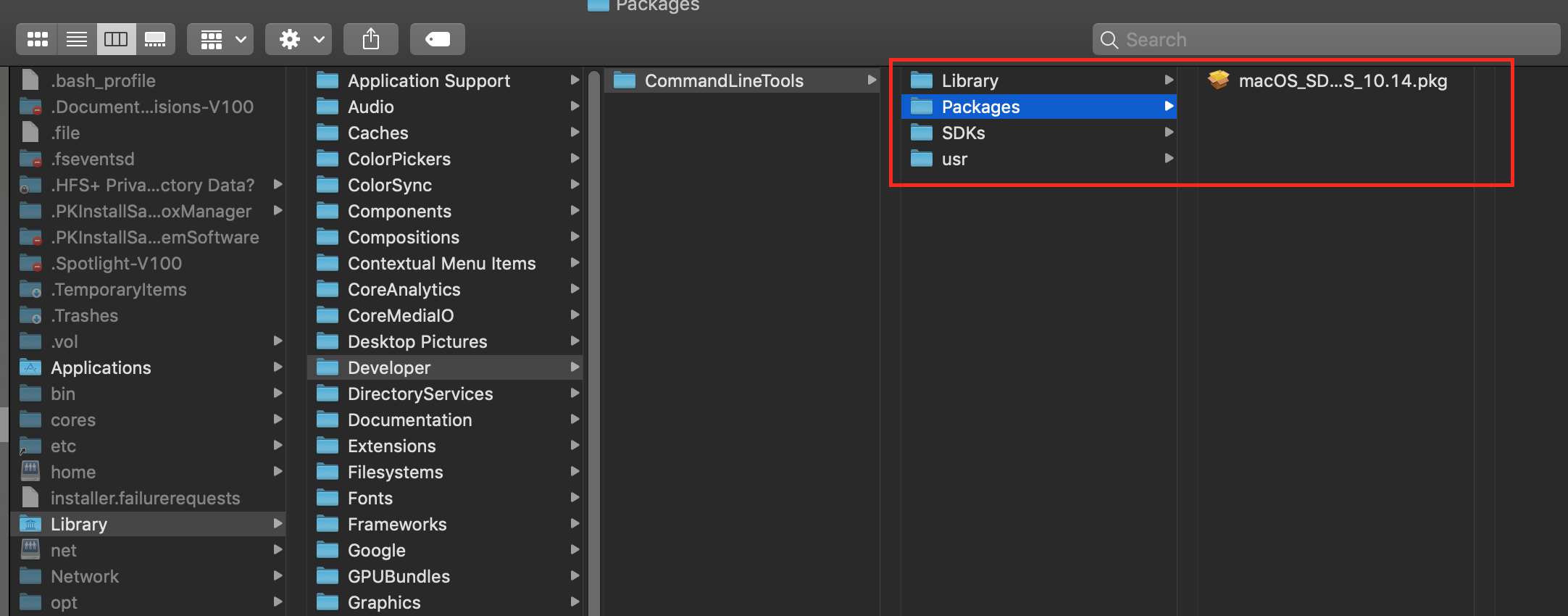This screenshot has width=1568, height=616.
Task: Select the Desktop Pictures folder
Action: pos(417,341)
